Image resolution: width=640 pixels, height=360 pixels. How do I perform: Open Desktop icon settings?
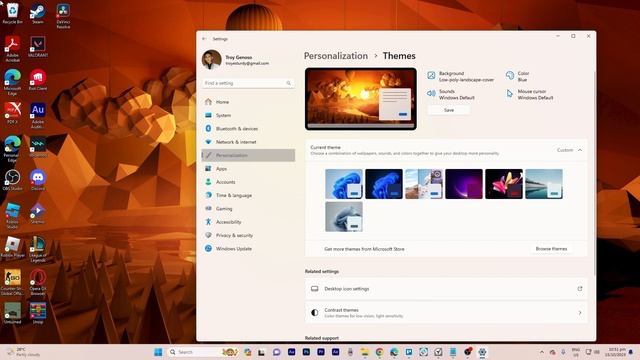click(x=446, y=289)
